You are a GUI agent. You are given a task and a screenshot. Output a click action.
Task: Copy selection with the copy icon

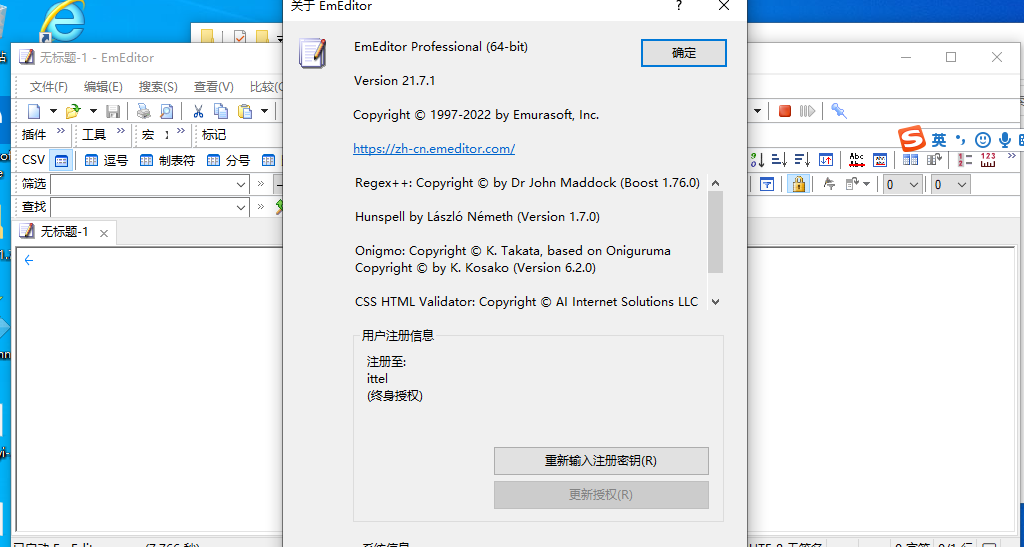pyautogui.click(x=221, y=112)
